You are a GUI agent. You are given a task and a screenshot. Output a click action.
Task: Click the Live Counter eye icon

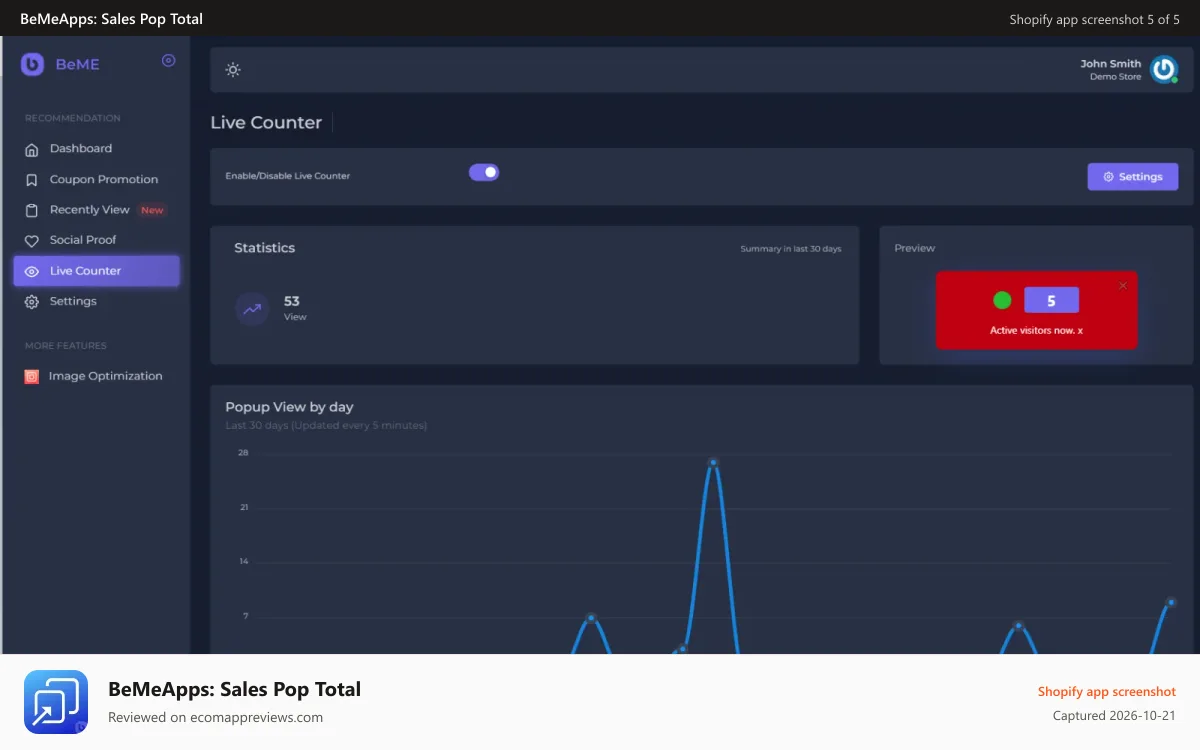(x=31, y=271)
